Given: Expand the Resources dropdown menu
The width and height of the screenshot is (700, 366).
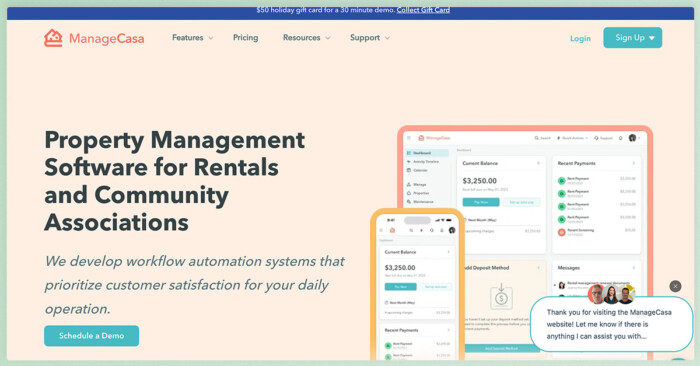Looking at the screenshot, I should 306,38.
